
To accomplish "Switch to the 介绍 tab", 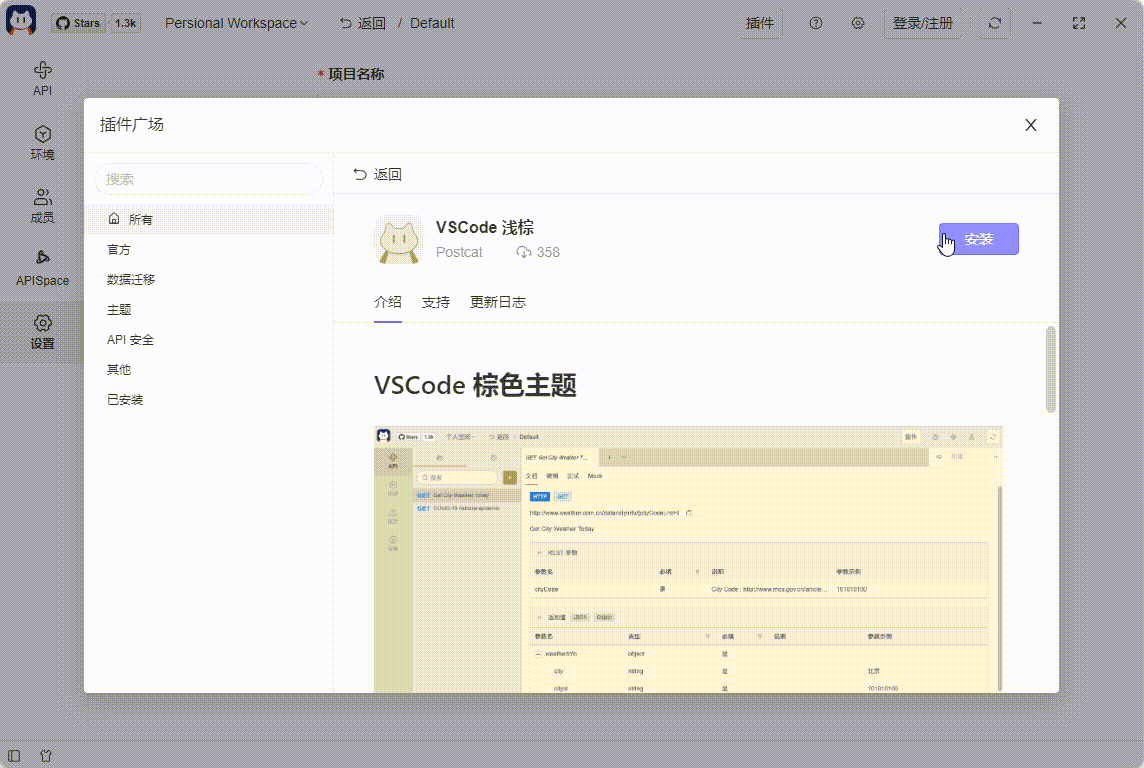I will pos(387,303).
